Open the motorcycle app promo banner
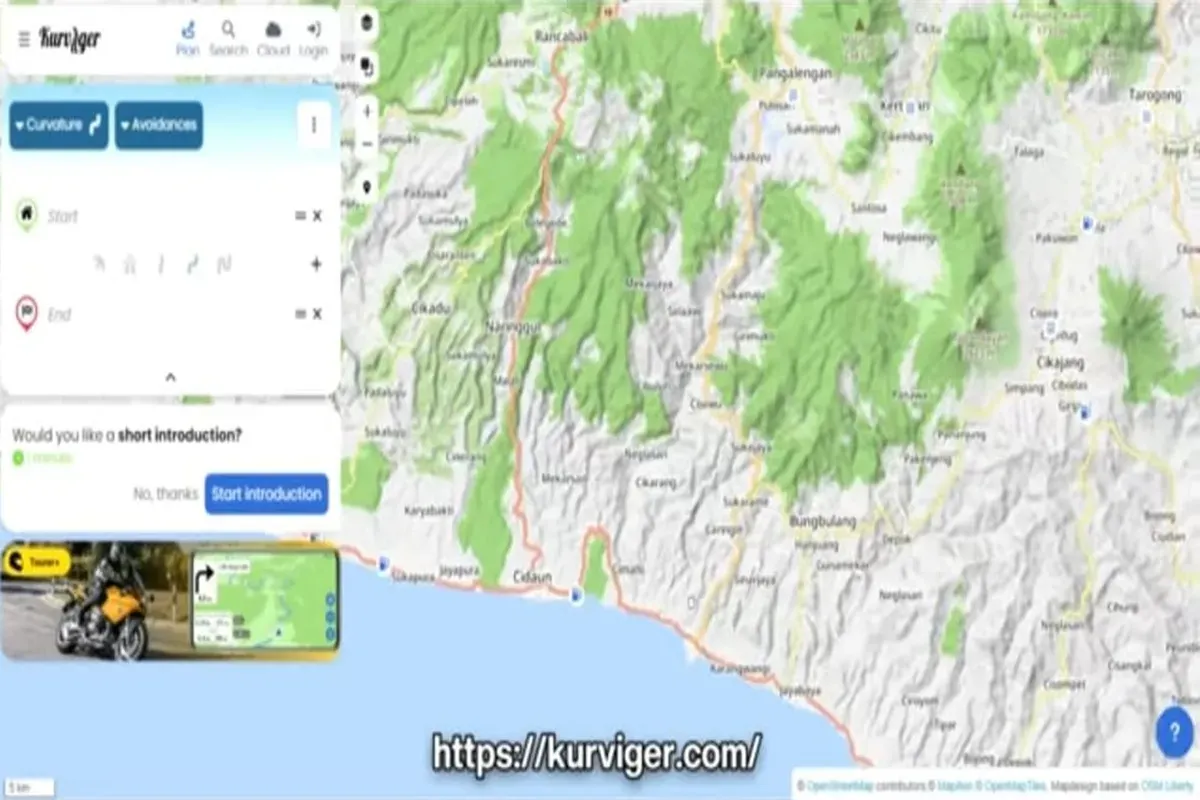1200x800 pixels. (170, 602)
